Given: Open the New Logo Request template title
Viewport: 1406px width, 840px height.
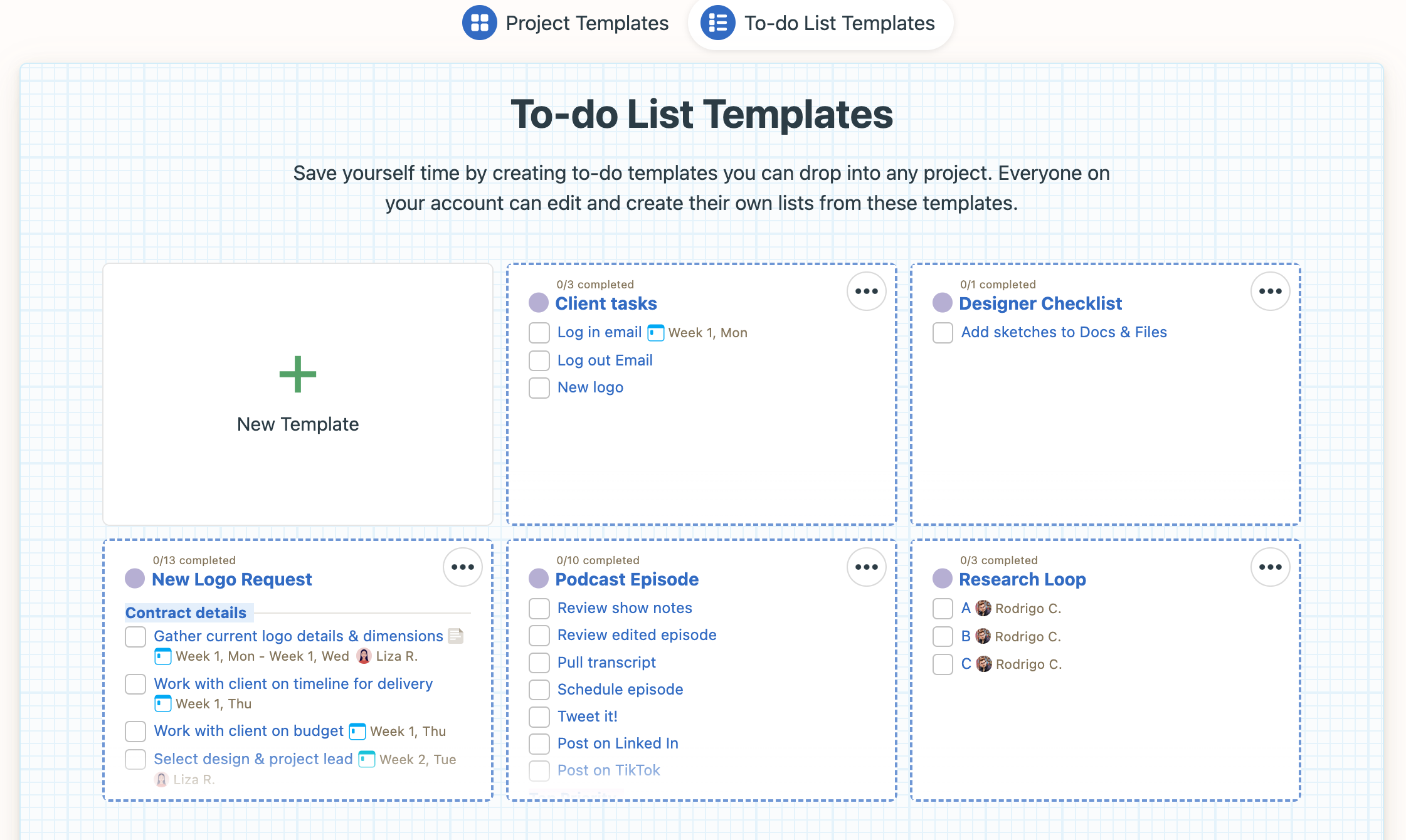Looking at the screenshot, I should pos(231,579).
